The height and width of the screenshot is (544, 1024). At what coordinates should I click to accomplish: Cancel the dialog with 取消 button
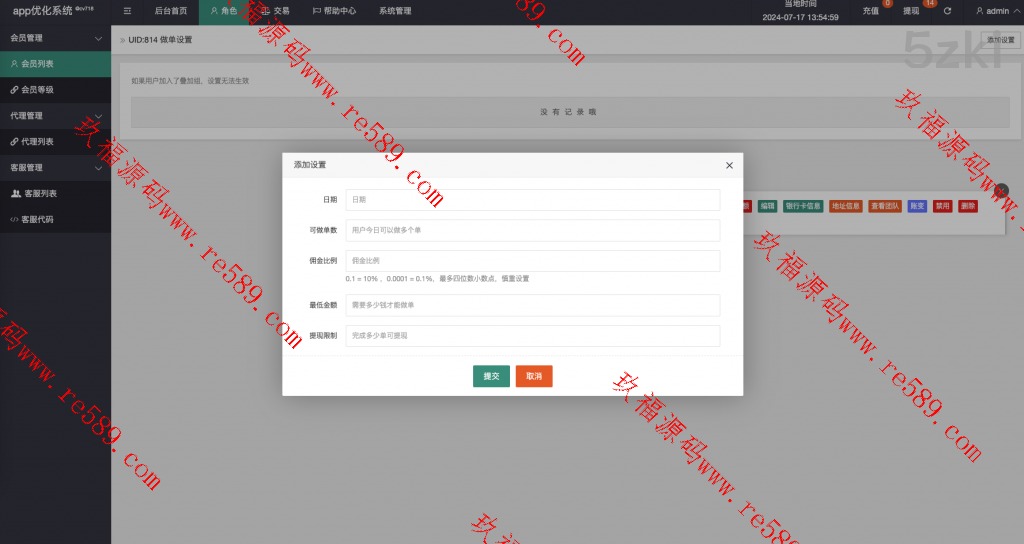coord(534,376)
